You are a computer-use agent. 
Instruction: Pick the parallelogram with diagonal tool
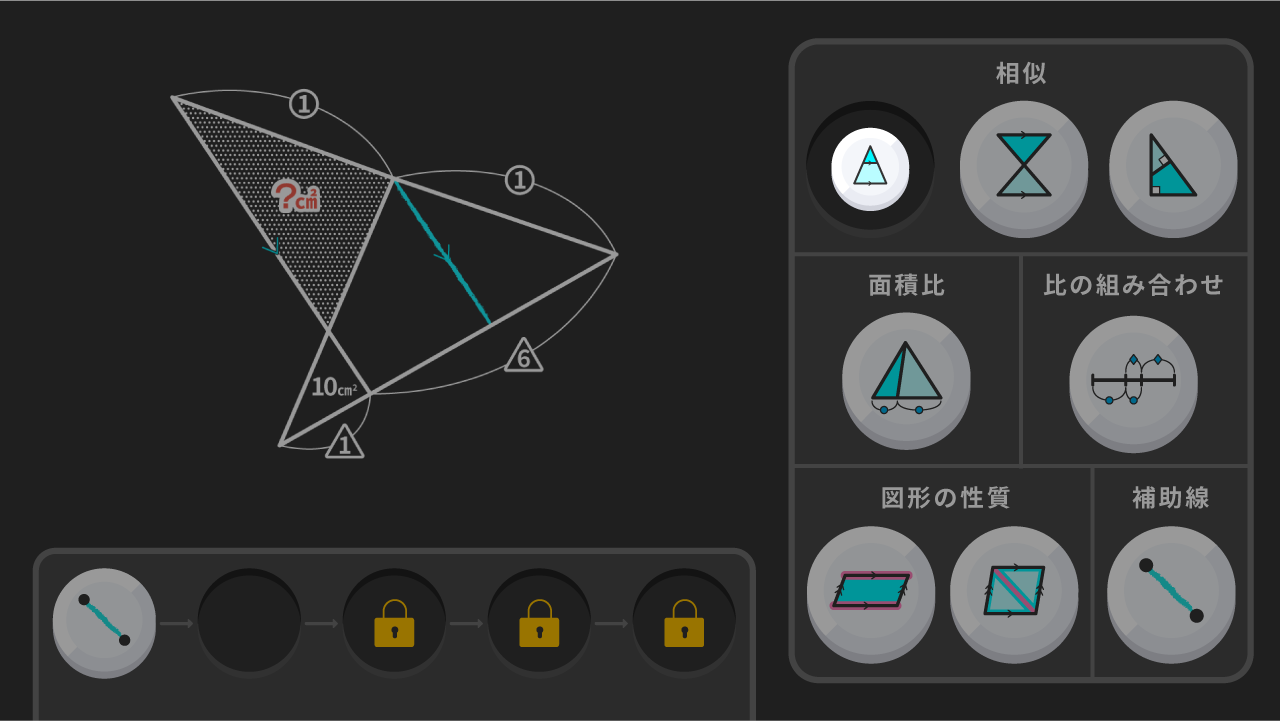click(1014, 592)
